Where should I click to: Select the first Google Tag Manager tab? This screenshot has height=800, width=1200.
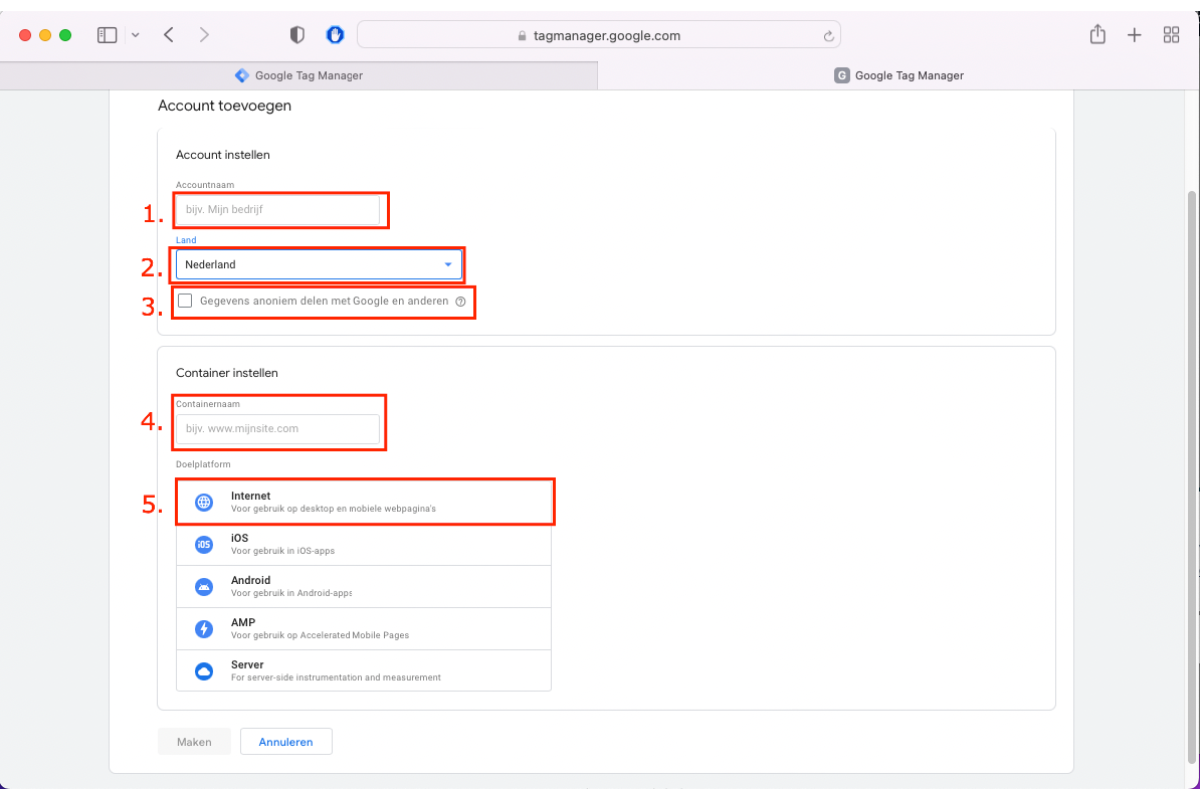click(x=298, y=75)
